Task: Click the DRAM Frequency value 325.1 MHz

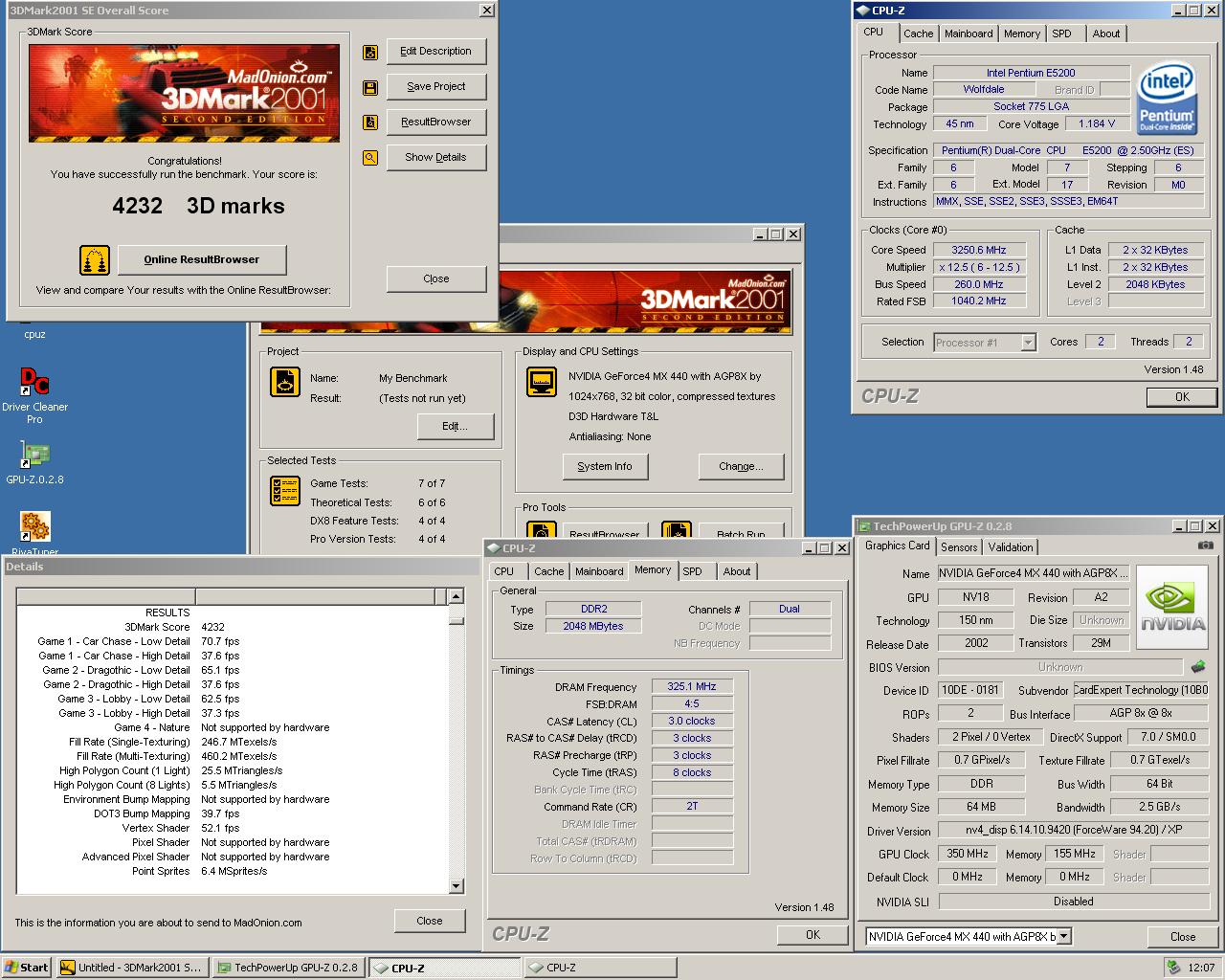Action: pyautogui.click(x=692, y=687)
